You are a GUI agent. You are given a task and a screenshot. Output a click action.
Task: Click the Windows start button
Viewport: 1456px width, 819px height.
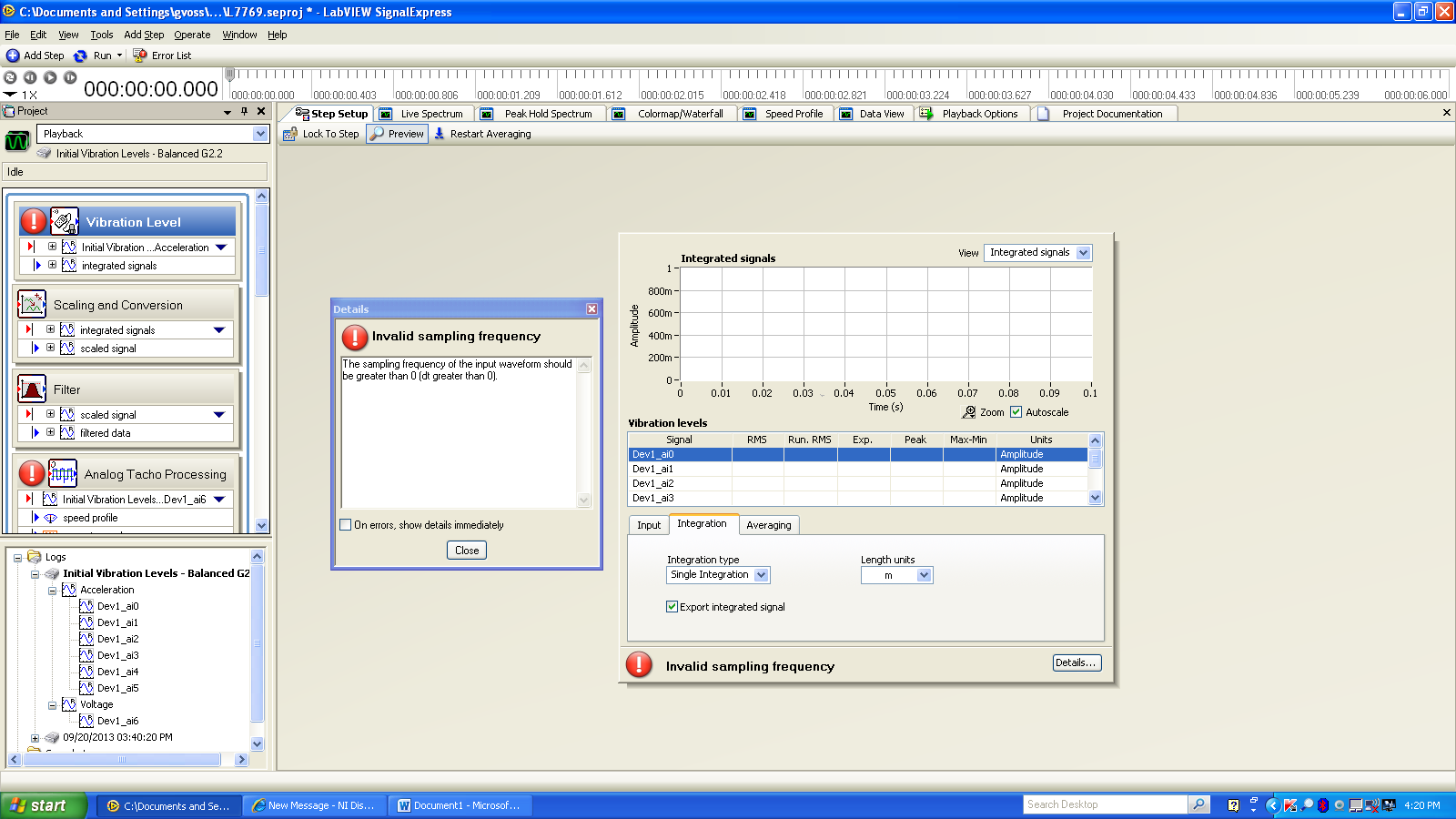click(44, 805)
